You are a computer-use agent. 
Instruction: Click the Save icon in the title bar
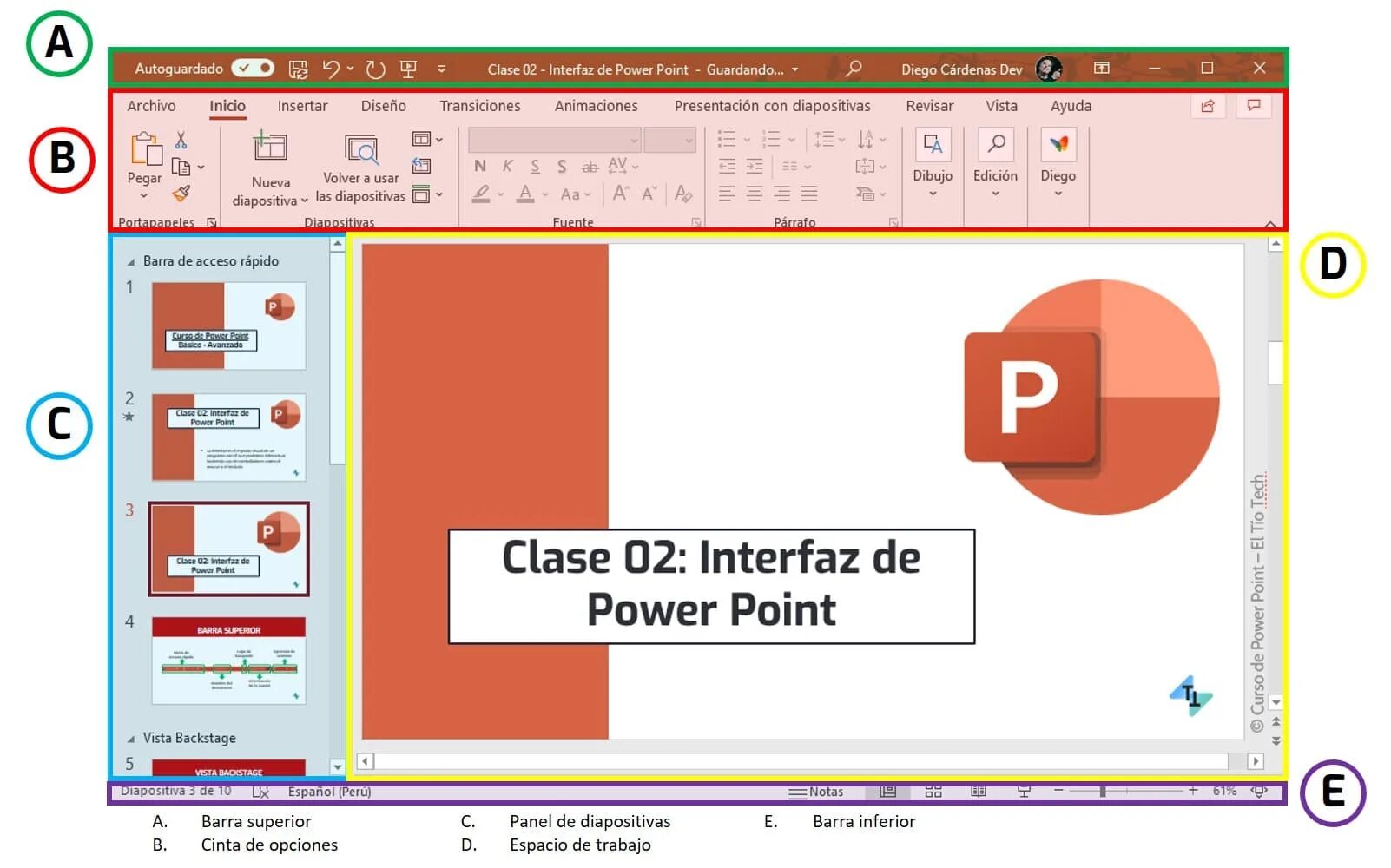click(298, 69)
